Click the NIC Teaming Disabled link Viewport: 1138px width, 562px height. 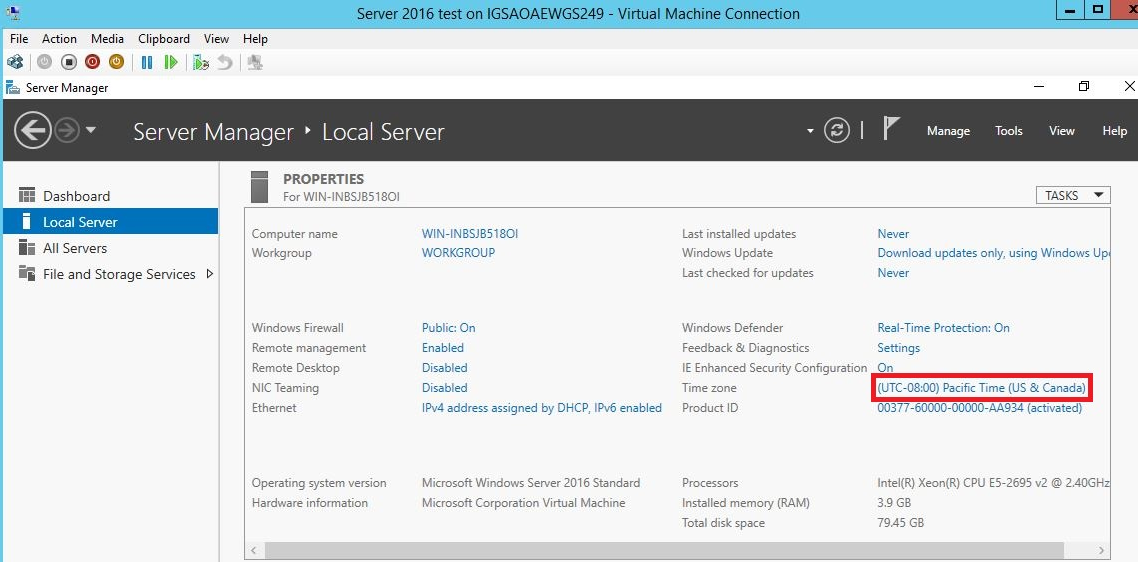point(444,388)
